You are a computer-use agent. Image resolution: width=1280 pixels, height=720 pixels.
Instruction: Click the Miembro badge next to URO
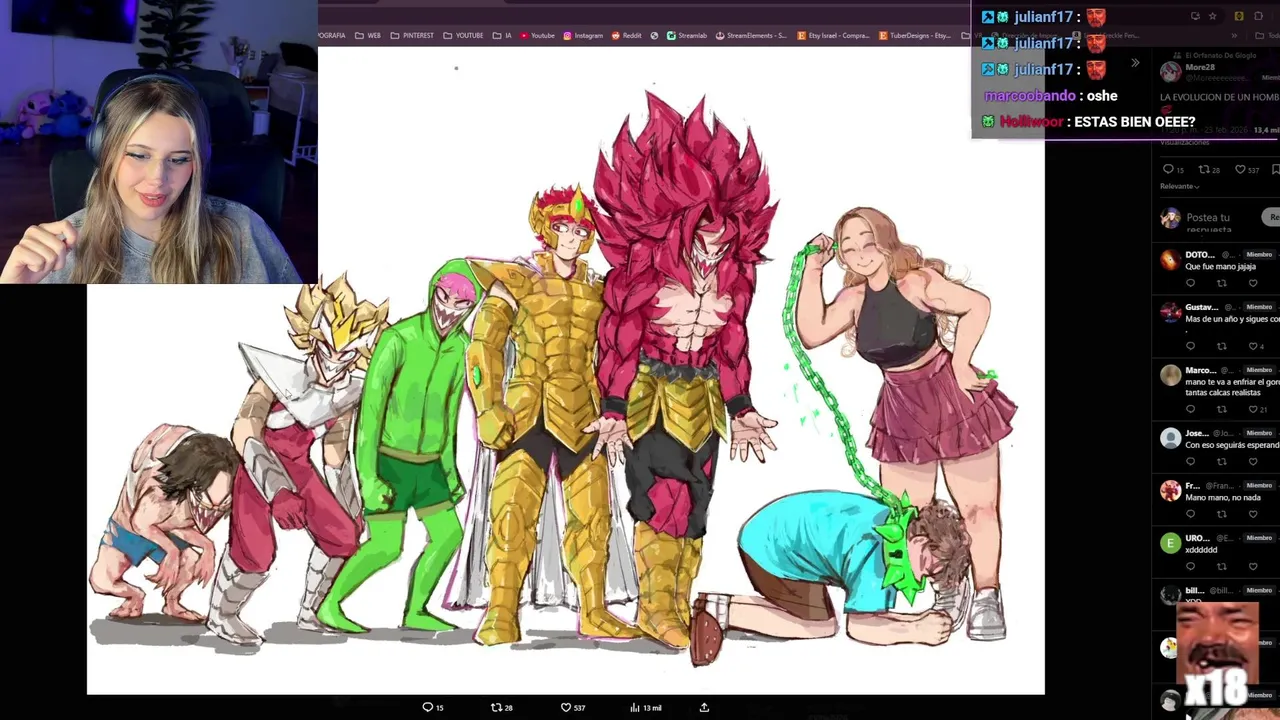pyautogui.click(x=1259, y=538)
